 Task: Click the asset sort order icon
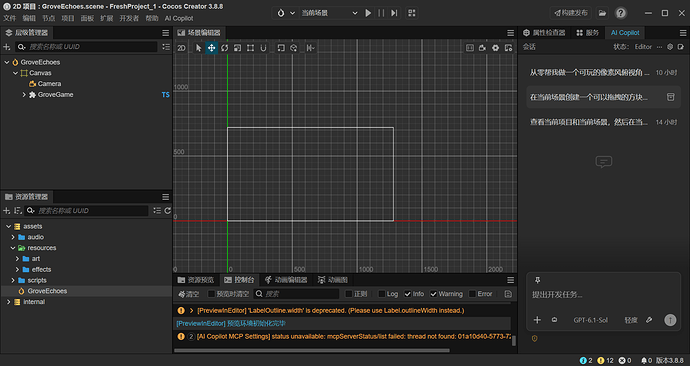pos(18,211)
